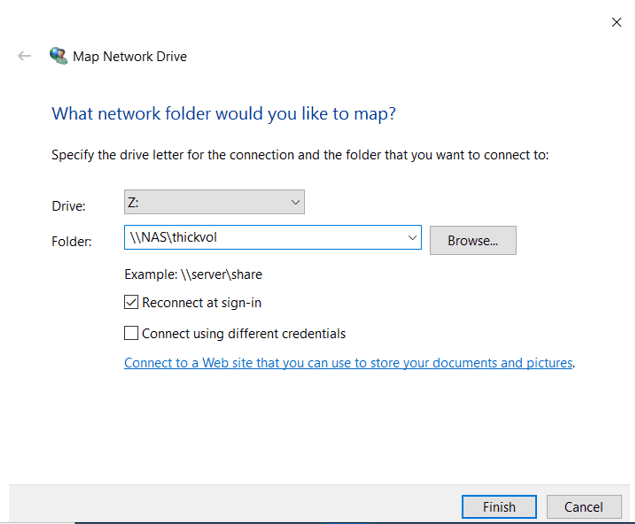Uncheck the Reconnect at sign-in checkbox
The width and height of the screenshot is (635, 524).
click(x=131, y=302)
